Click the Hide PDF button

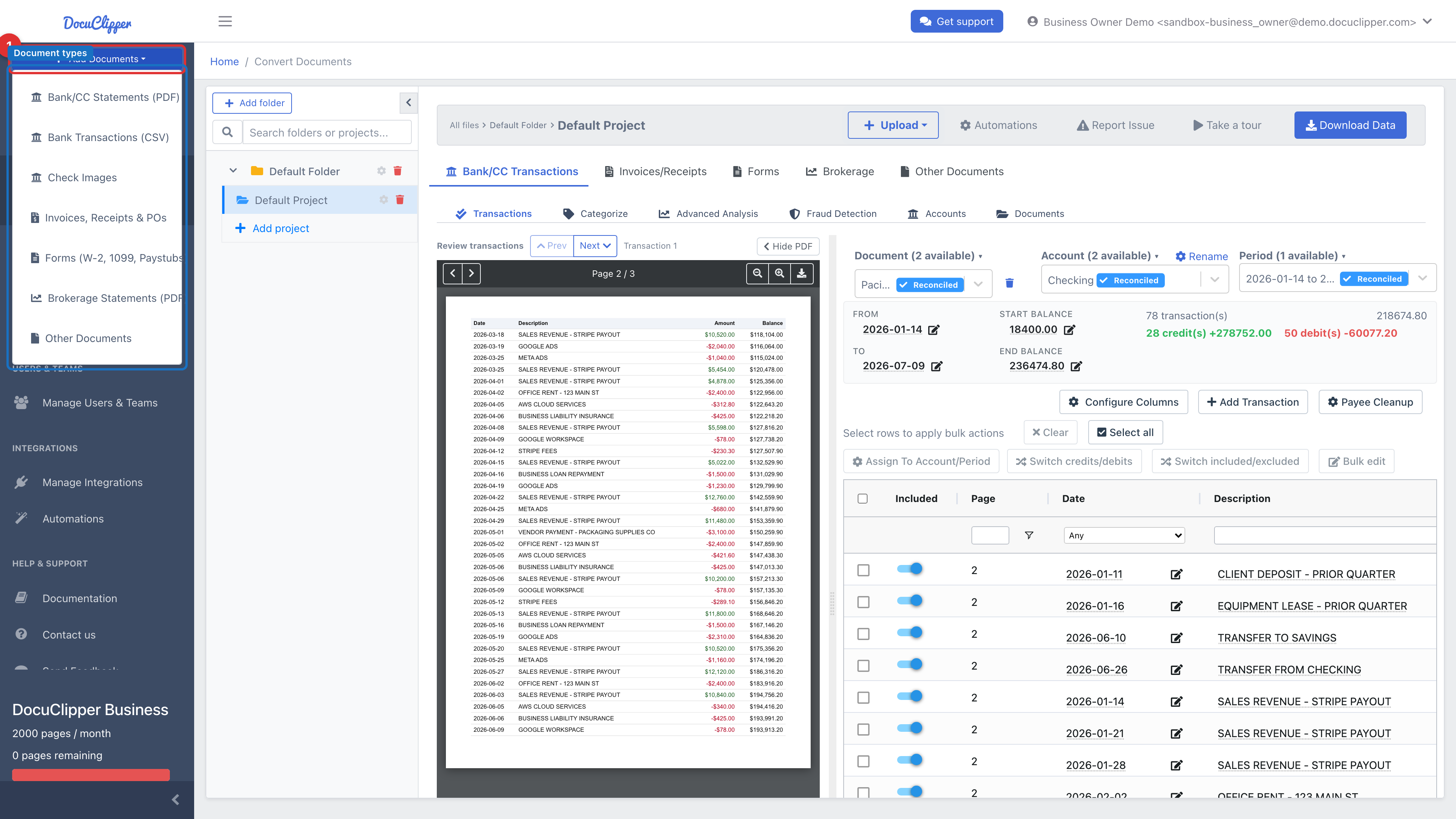[788, 246]
